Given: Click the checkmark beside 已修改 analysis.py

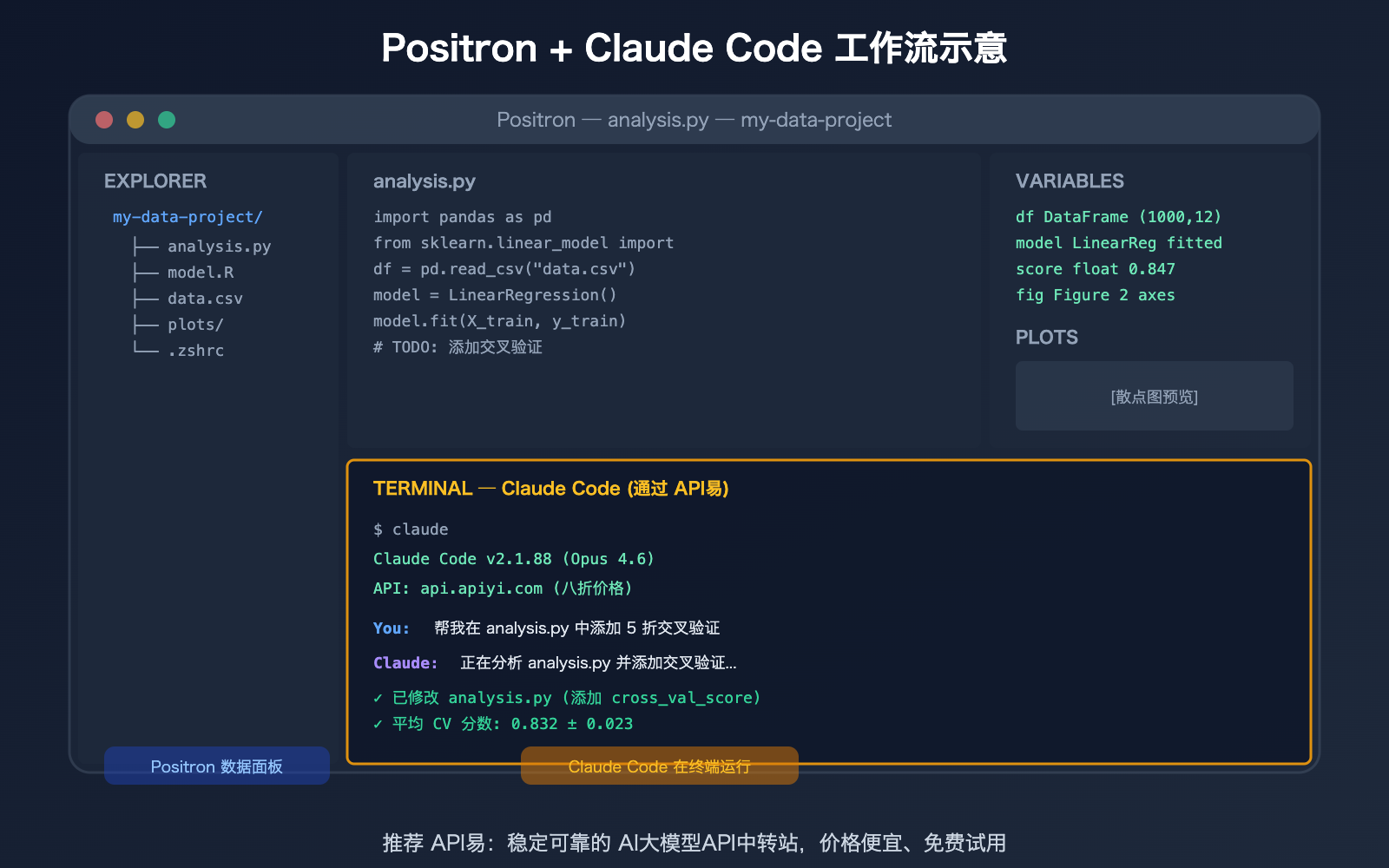Looking at the screenshot, I should click(x=378, y=697).
